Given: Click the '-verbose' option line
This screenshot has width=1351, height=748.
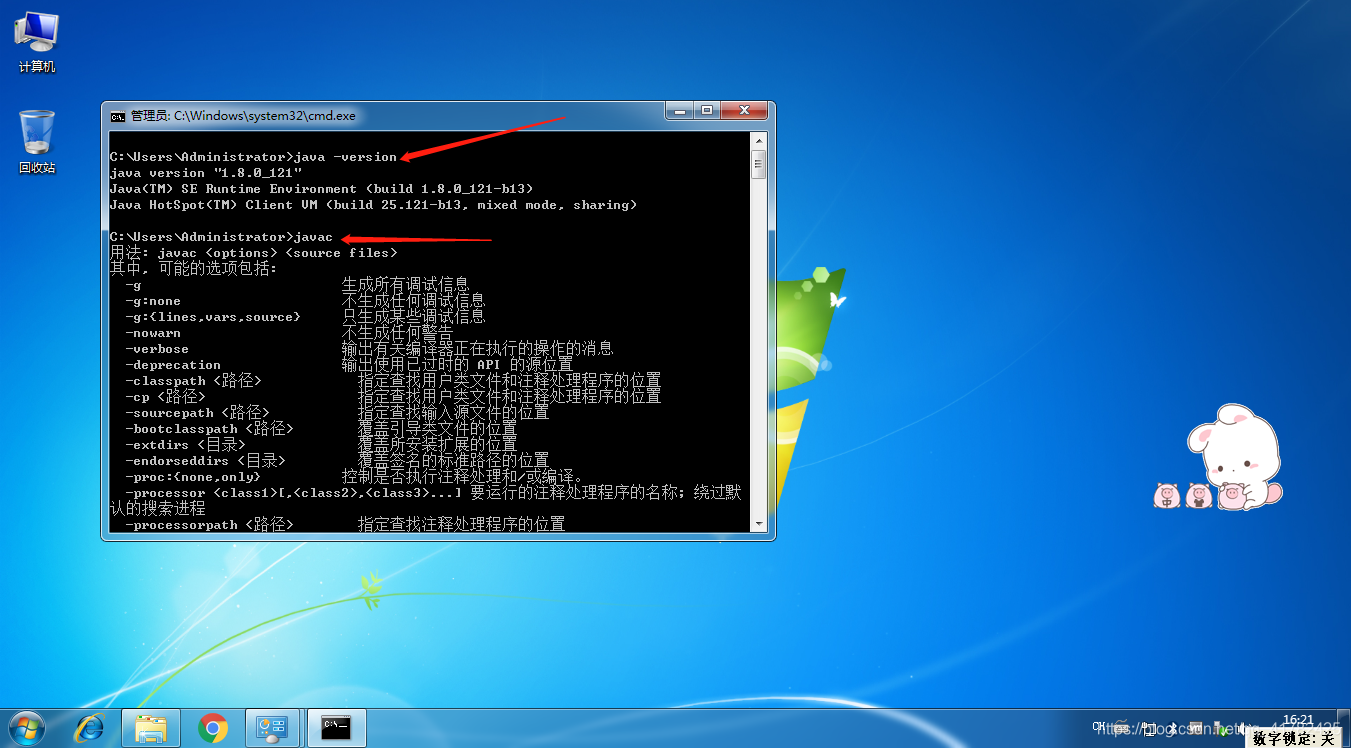Looking at the screenshot, I should click(x=369, y=349).
